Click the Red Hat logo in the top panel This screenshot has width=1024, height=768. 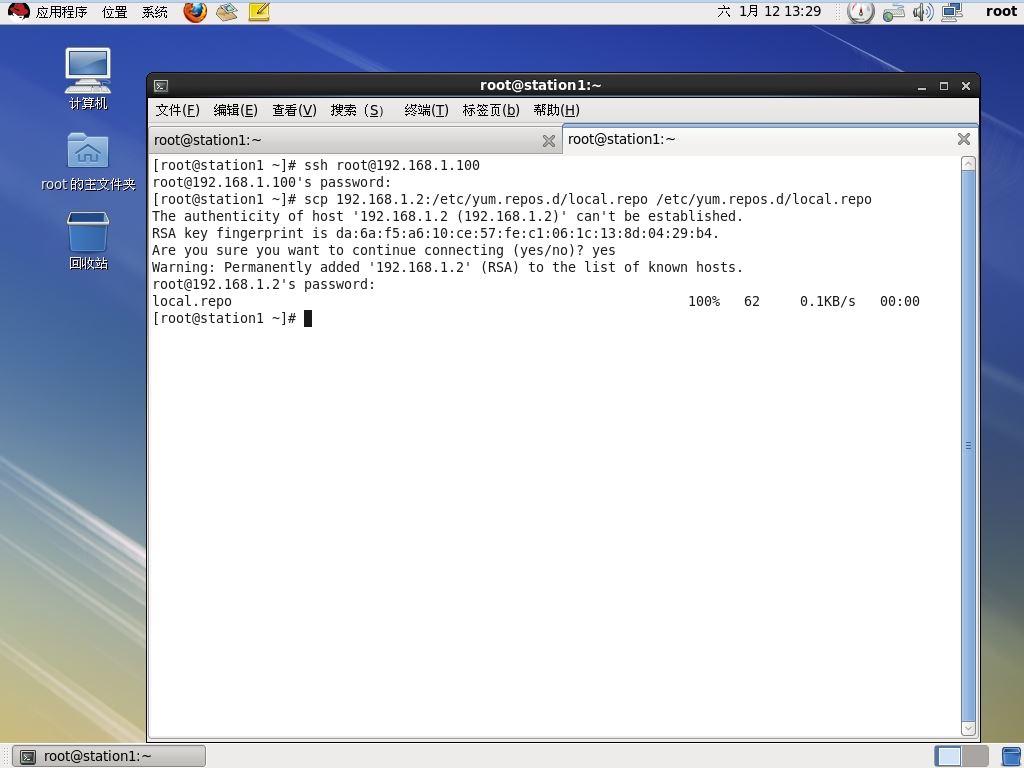18,12
